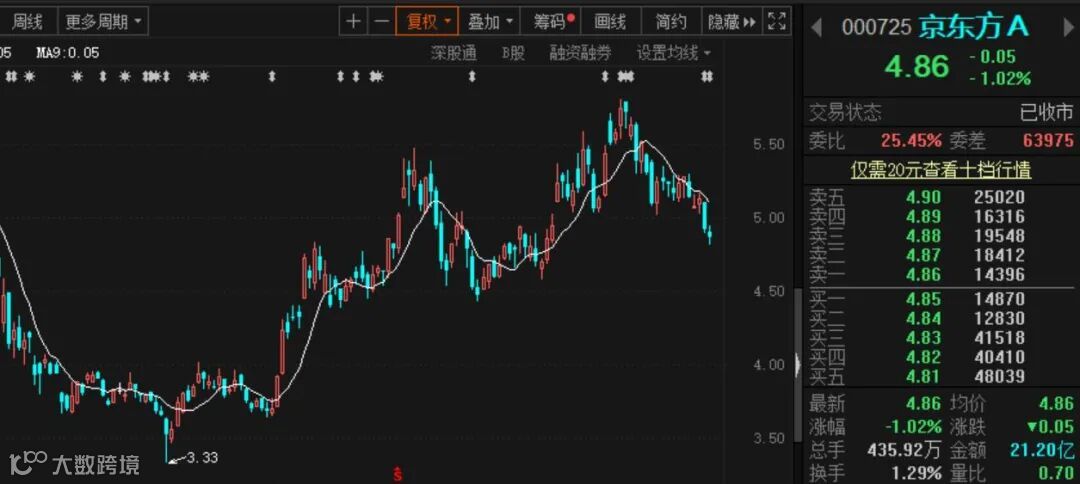1080x484 pixels.
Task: Click the 换手 value 1.29%
Action: (x=914, y=473)
